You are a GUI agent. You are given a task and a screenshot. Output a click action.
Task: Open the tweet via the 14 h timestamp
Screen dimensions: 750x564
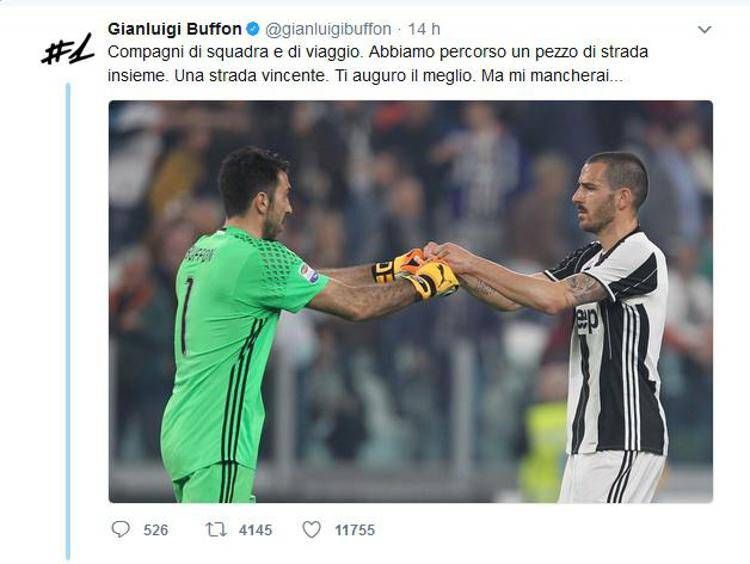[424, 29]
